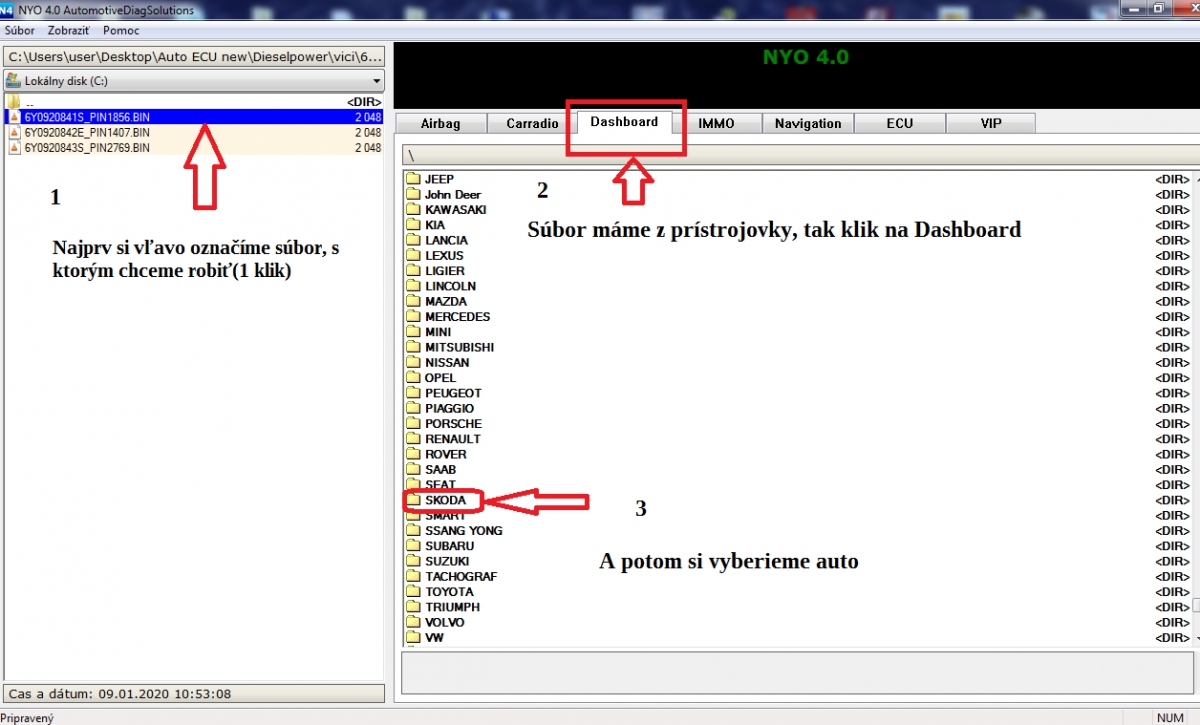Screen dimensions: 1200x725
Task: Click the ROVER folder icon
Action: tap(413, 454)
